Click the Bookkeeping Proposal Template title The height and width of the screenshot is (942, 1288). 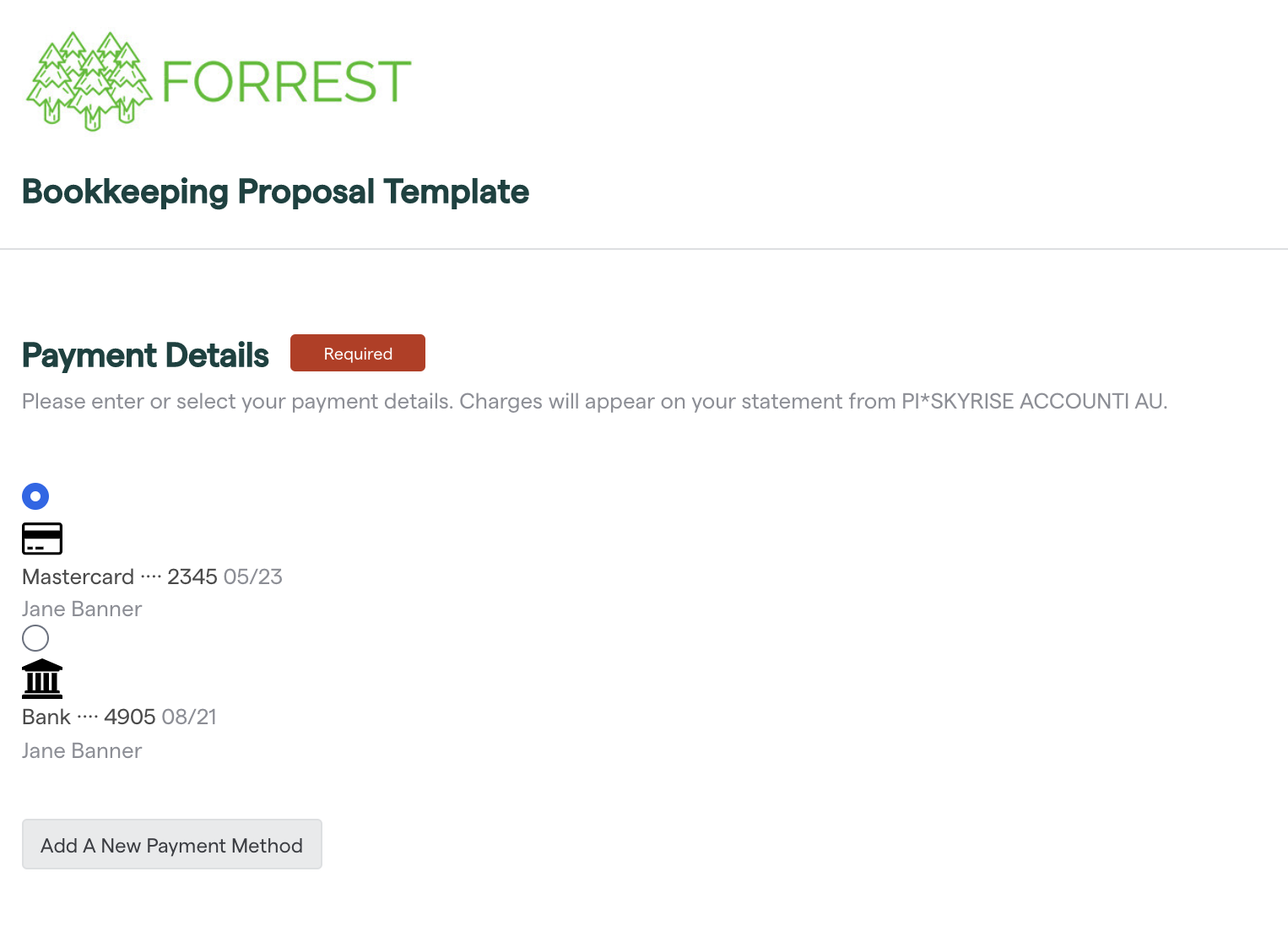click(x=275, y=192)
